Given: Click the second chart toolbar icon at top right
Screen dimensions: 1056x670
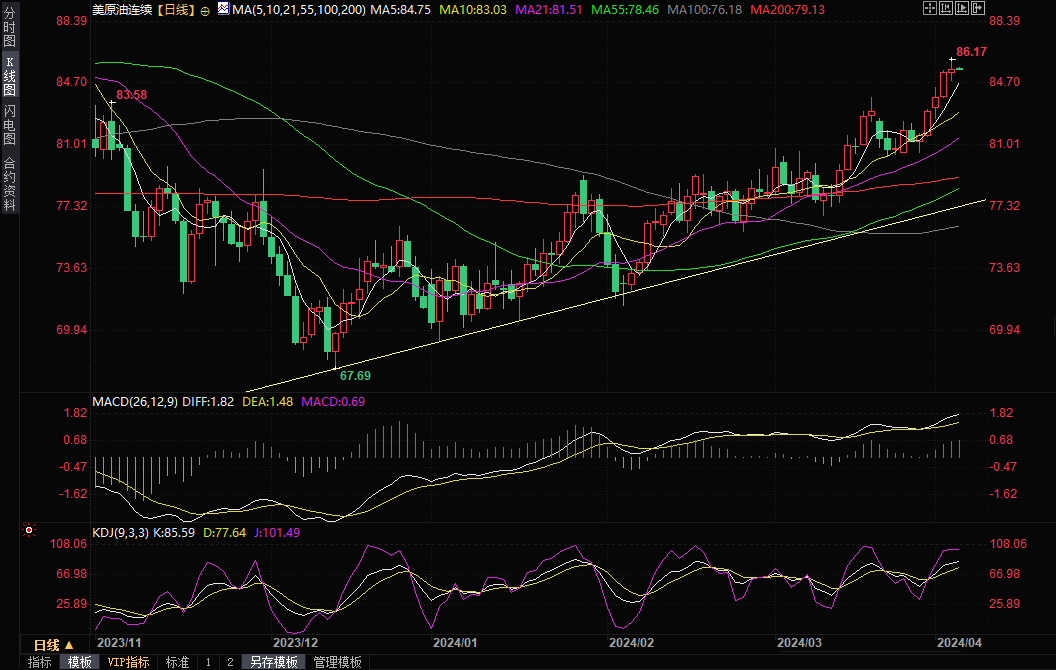Looking at the screenshot, I should [945, 8].
